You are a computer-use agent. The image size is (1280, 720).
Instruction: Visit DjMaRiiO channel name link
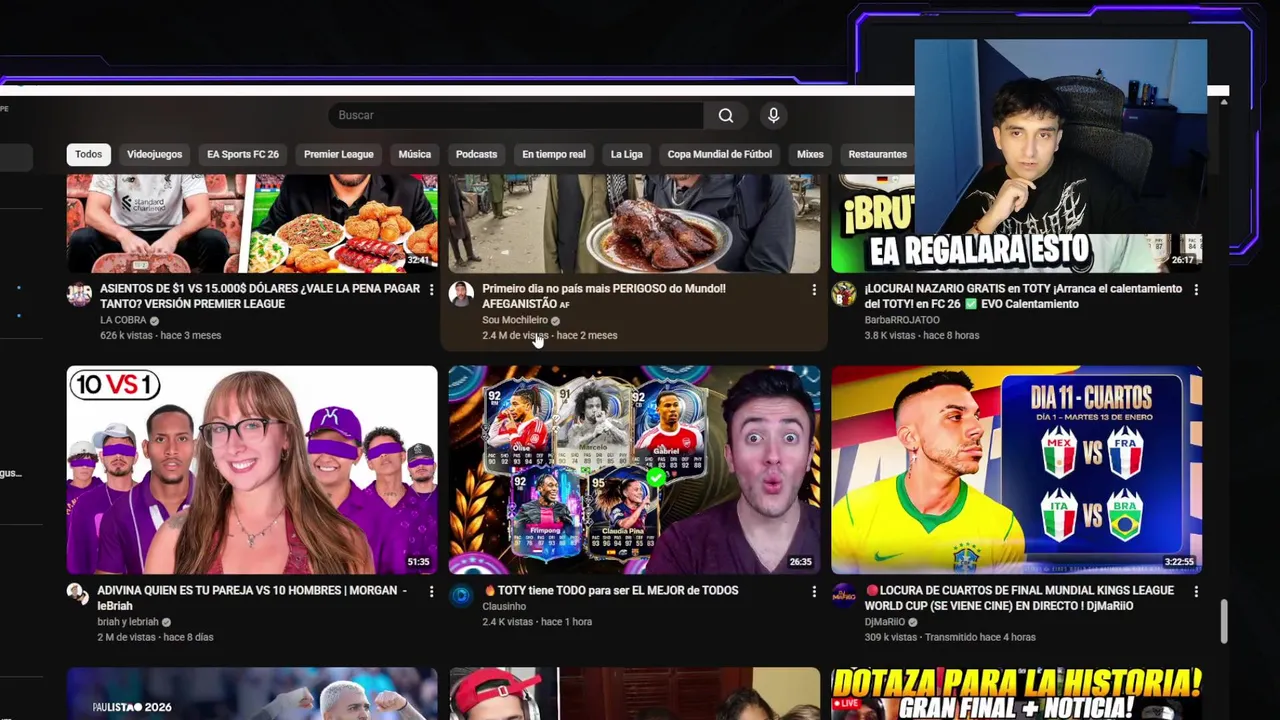click(885, 622)
